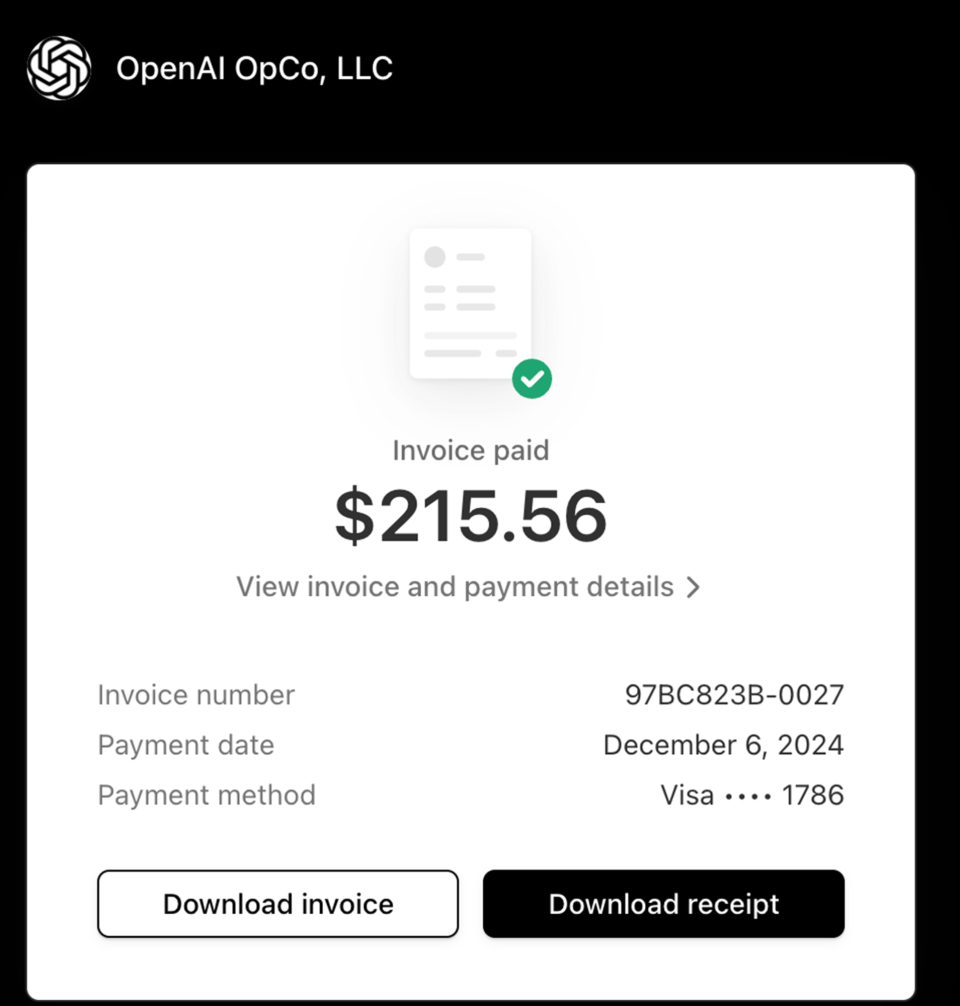Click the invoice document illustration
The width and height of the screenshot is (960, 1006).
[x=469, y=302]
